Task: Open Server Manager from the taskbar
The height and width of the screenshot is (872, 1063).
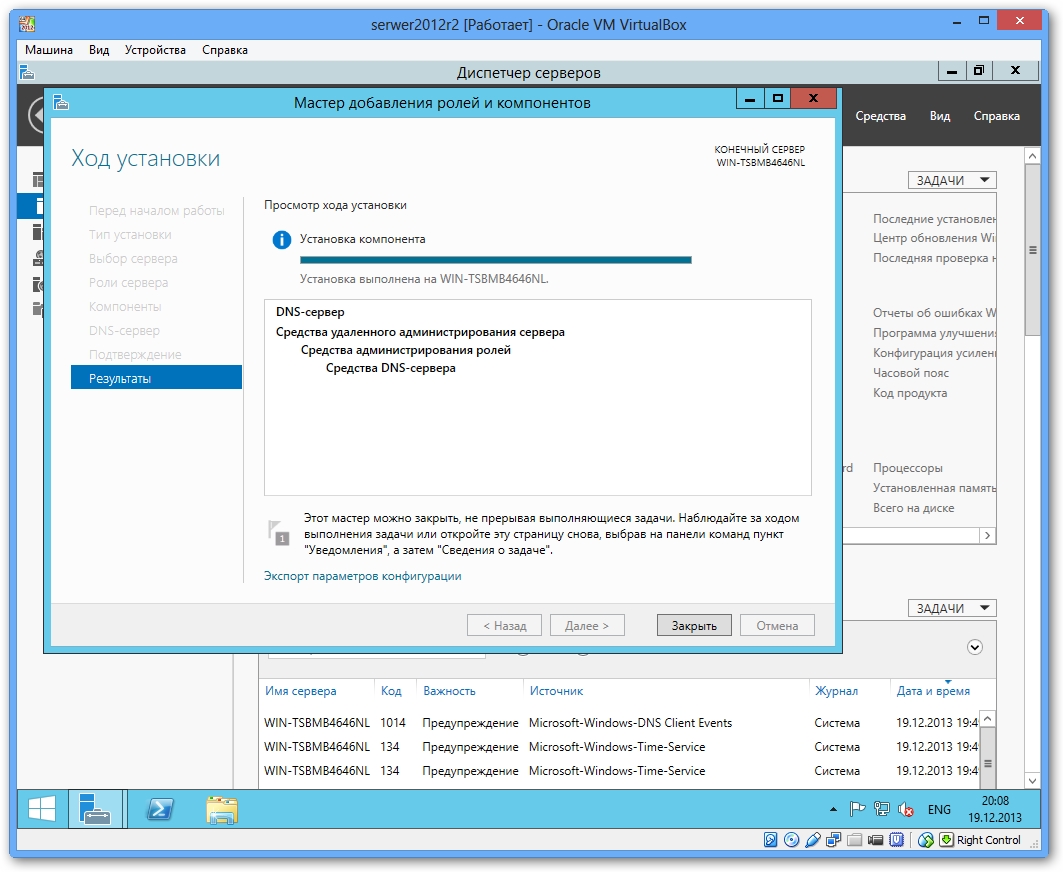Action: [95, 810]
